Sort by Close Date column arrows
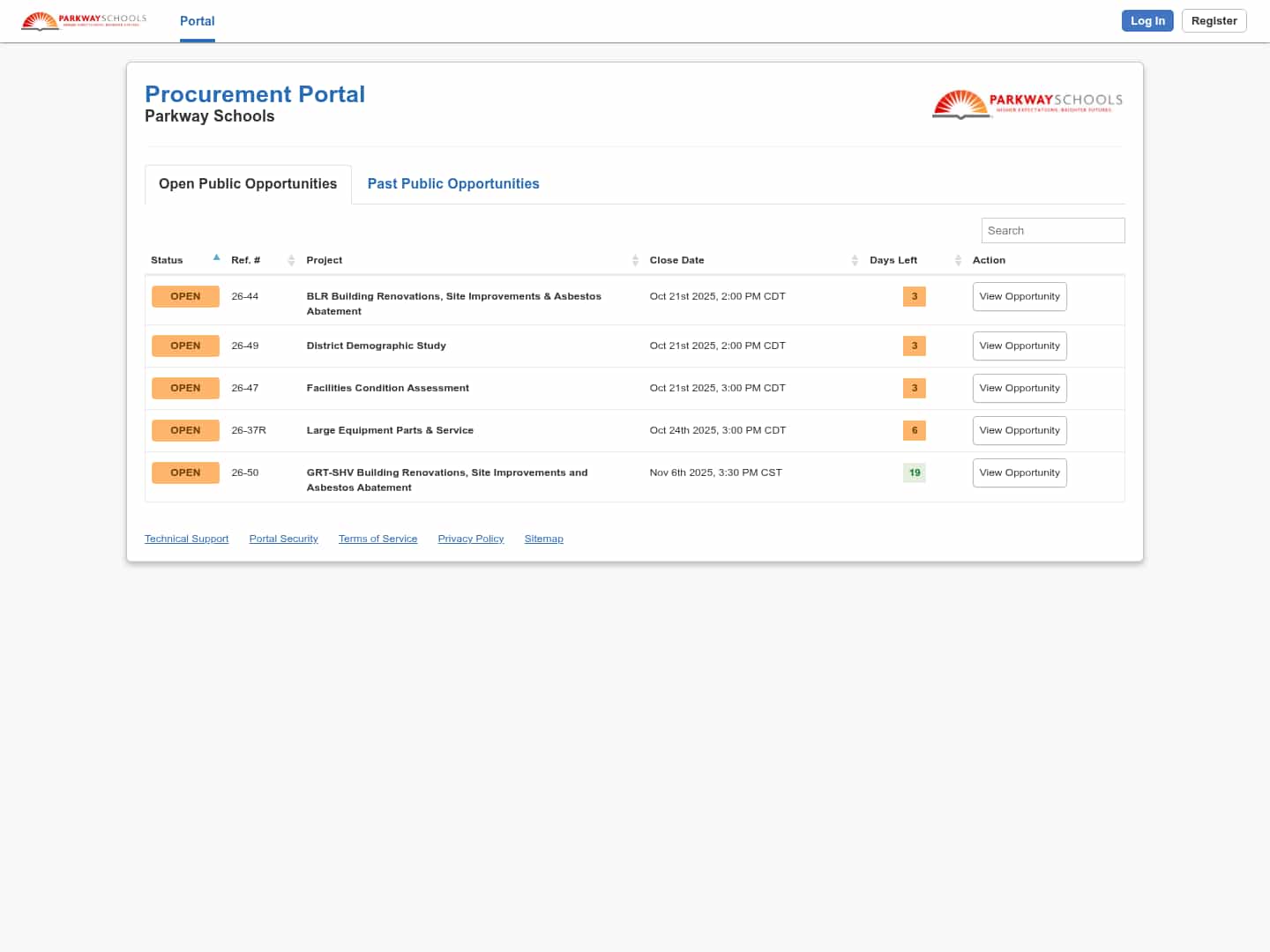 855,260
